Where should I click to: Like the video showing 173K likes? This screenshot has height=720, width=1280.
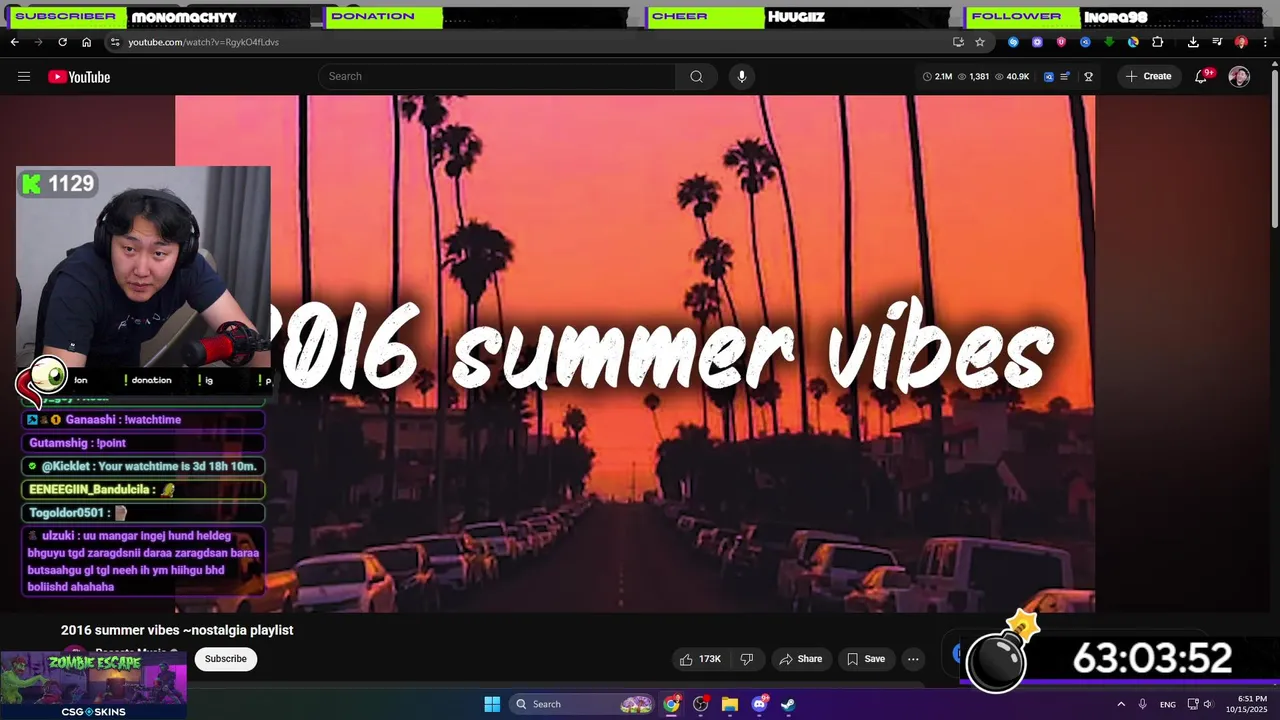700,659
